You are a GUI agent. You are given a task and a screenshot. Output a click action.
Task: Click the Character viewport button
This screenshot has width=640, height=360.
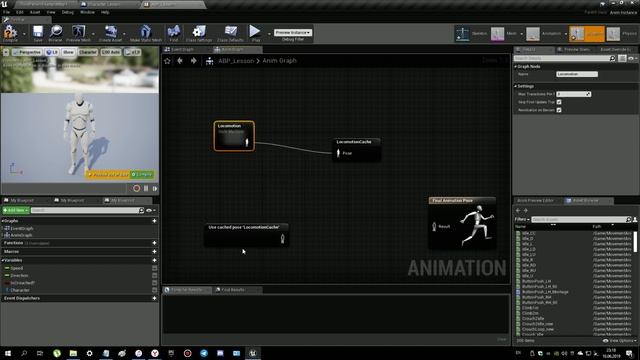(x=88, y=52)
